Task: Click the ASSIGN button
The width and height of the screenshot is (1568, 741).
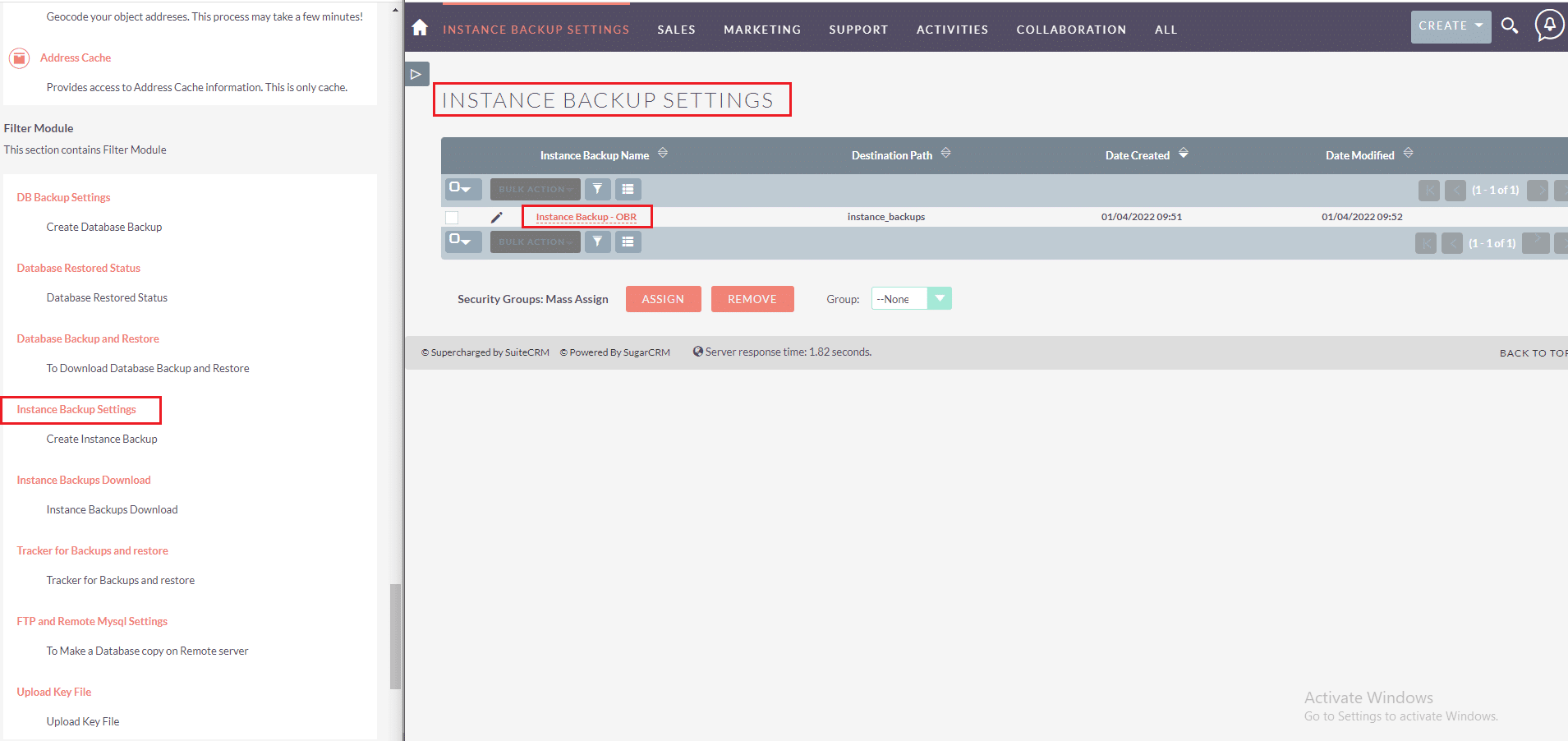Action: tap(663, 299)
